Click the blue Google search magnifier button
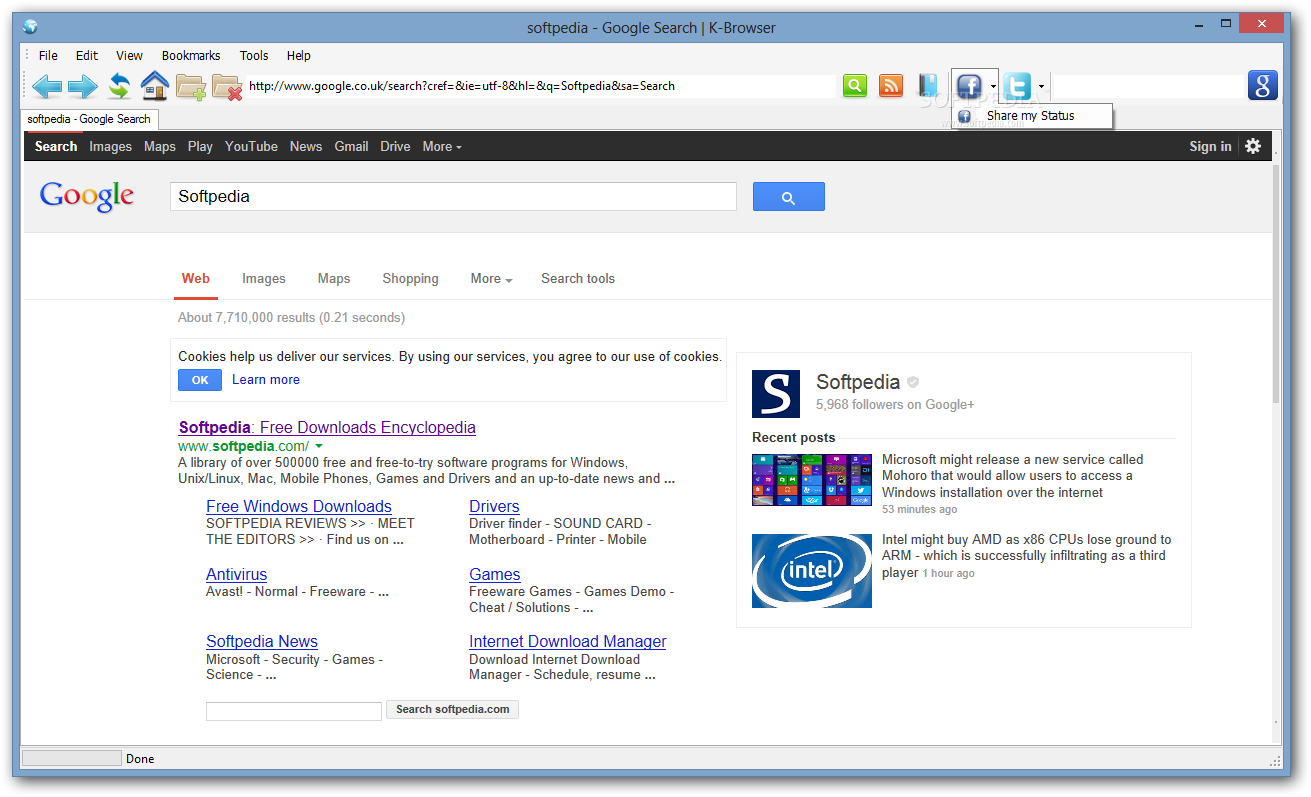 click(x=788, y=197)
